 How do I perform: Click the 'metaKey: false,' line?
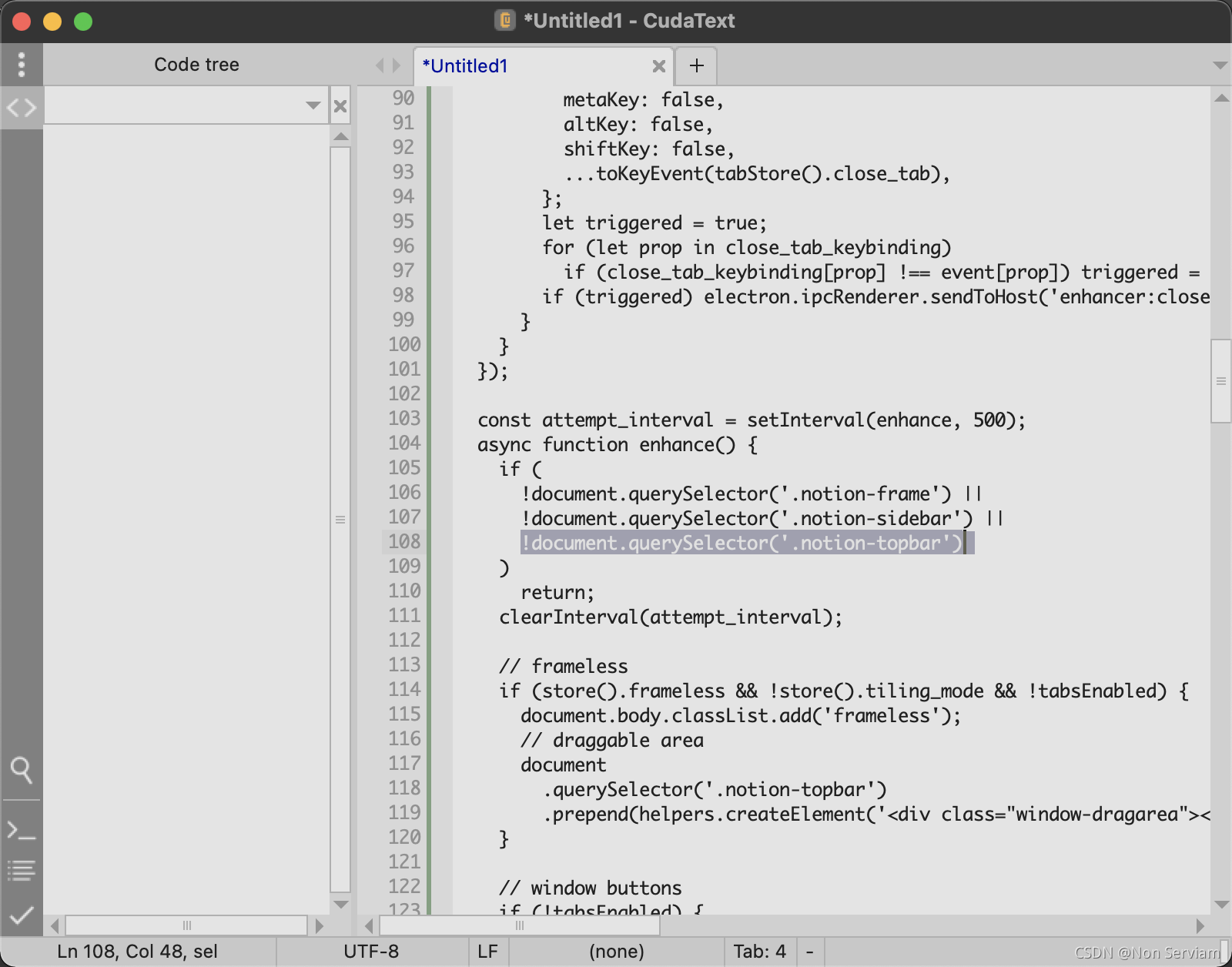point(644,100)
